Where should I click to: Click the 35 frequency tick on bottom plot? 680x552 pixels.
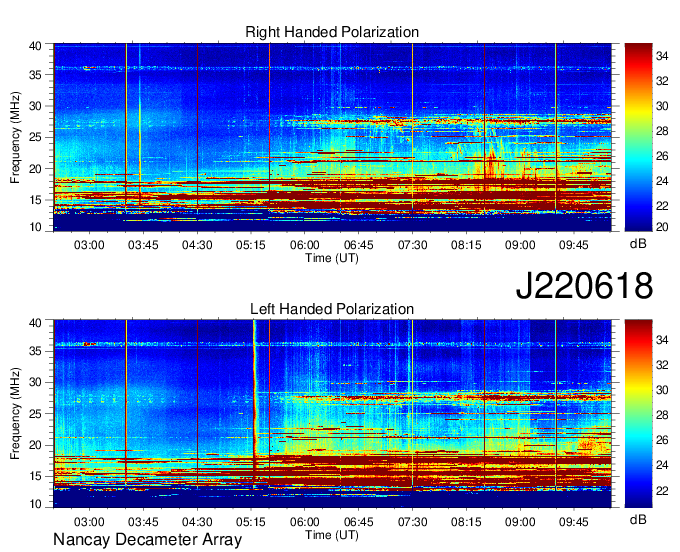pyautogui.click(x=35, y=351)
